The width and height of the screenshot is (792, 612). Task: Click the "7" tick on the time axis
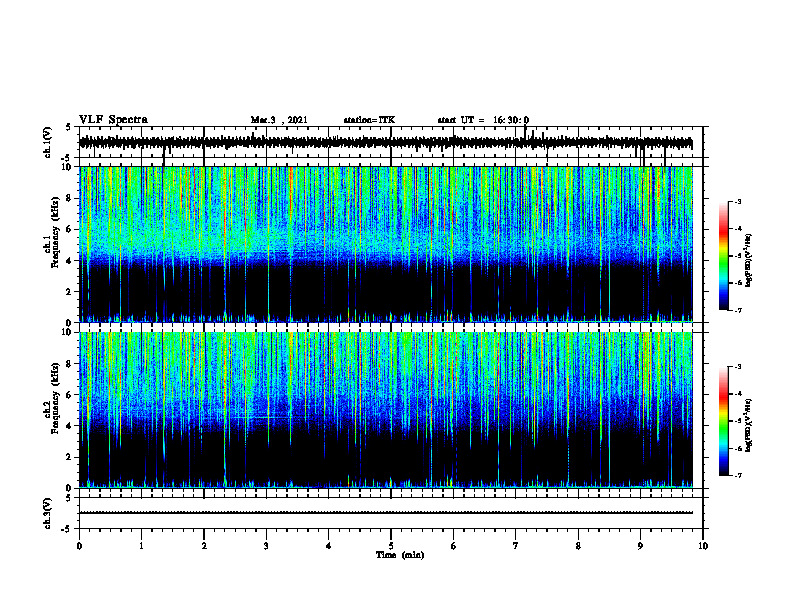(516, 546)
